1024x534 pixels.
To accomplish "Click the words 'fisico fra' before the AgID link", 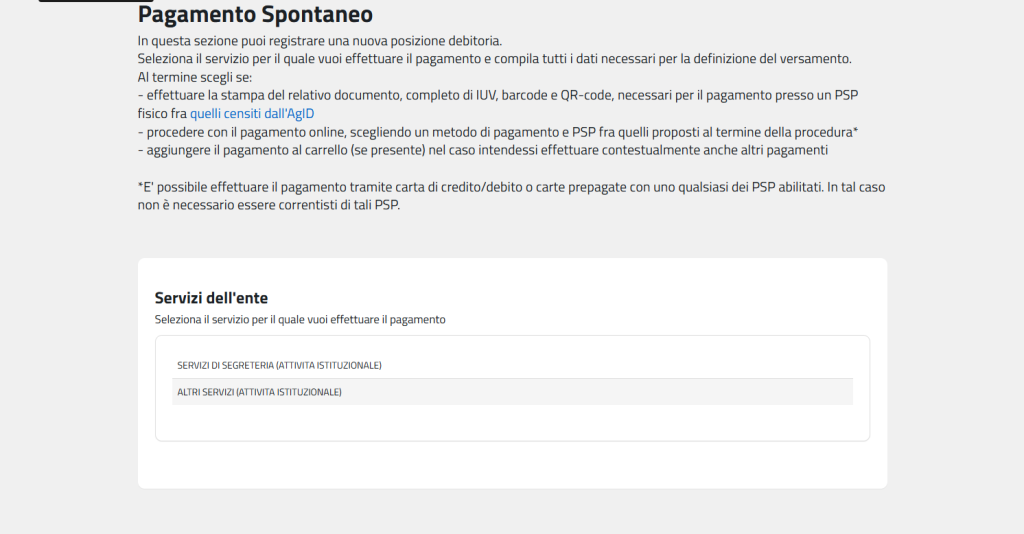I will tap(162, 113).
